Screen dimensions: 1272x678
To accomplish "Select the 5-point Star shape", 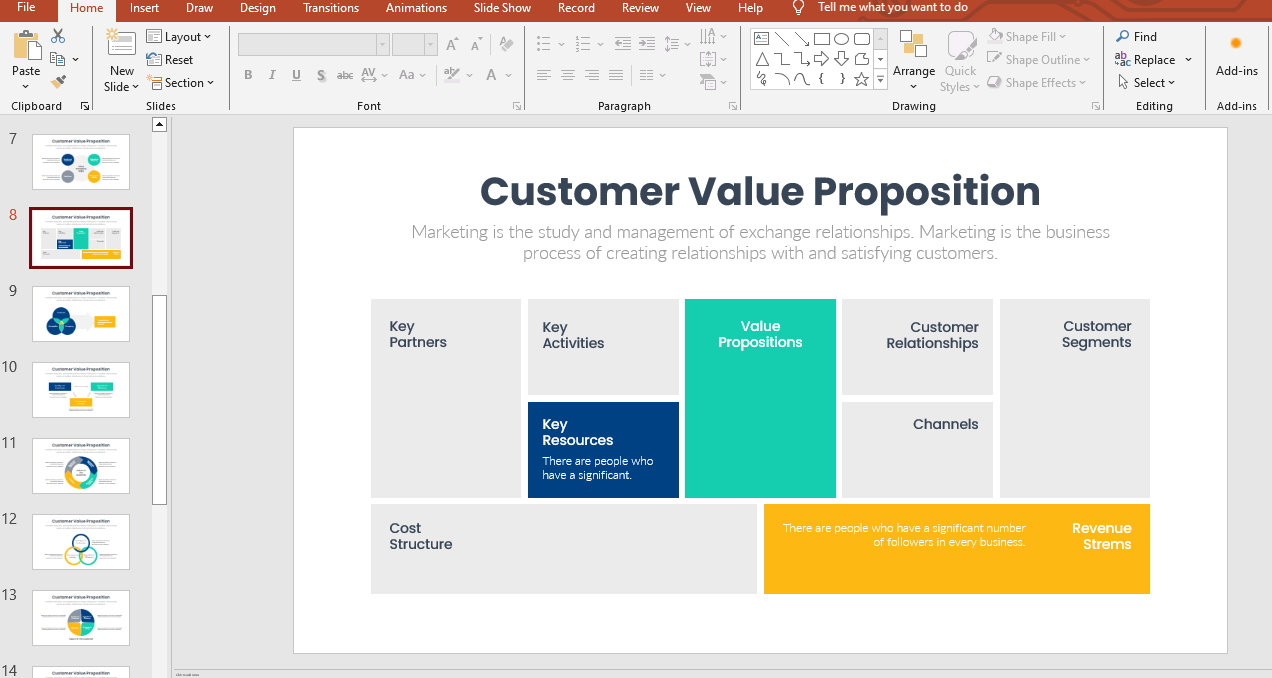I will 861,79.
